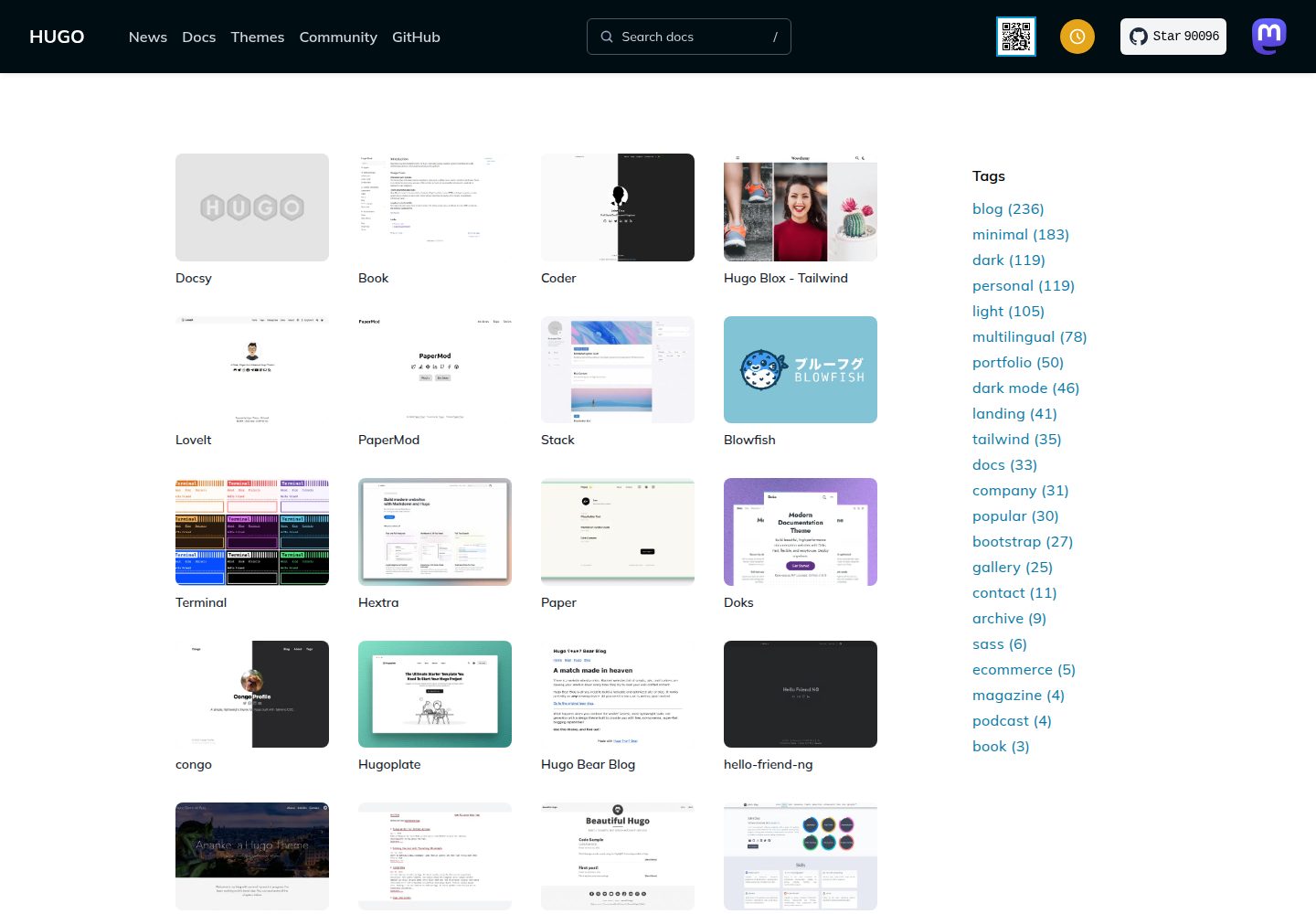Image resolution: width=1316 pixels, height=914 pixels.
Task: Go to the Themes menu item
Action: tap(258, 37)
